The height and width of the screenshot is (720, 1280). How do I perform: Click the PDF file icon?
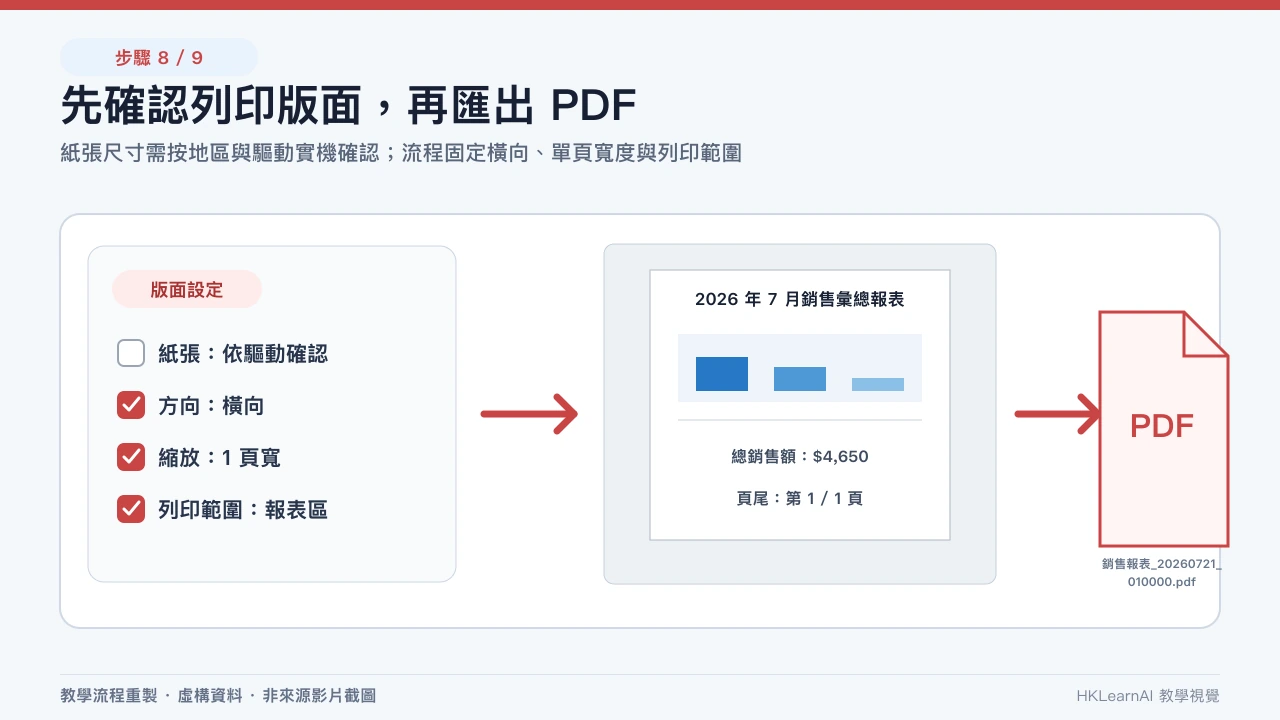[x=1163, y=428]
